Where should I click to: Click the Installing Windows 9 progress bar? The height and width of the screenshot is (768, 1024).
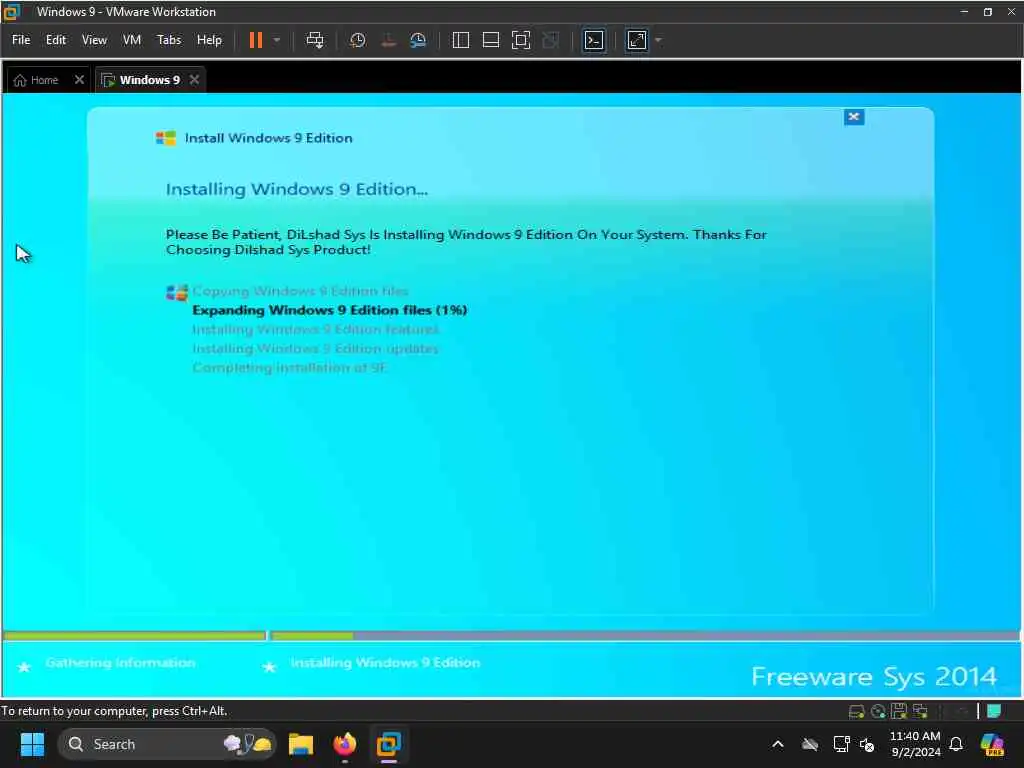(645, 635)
